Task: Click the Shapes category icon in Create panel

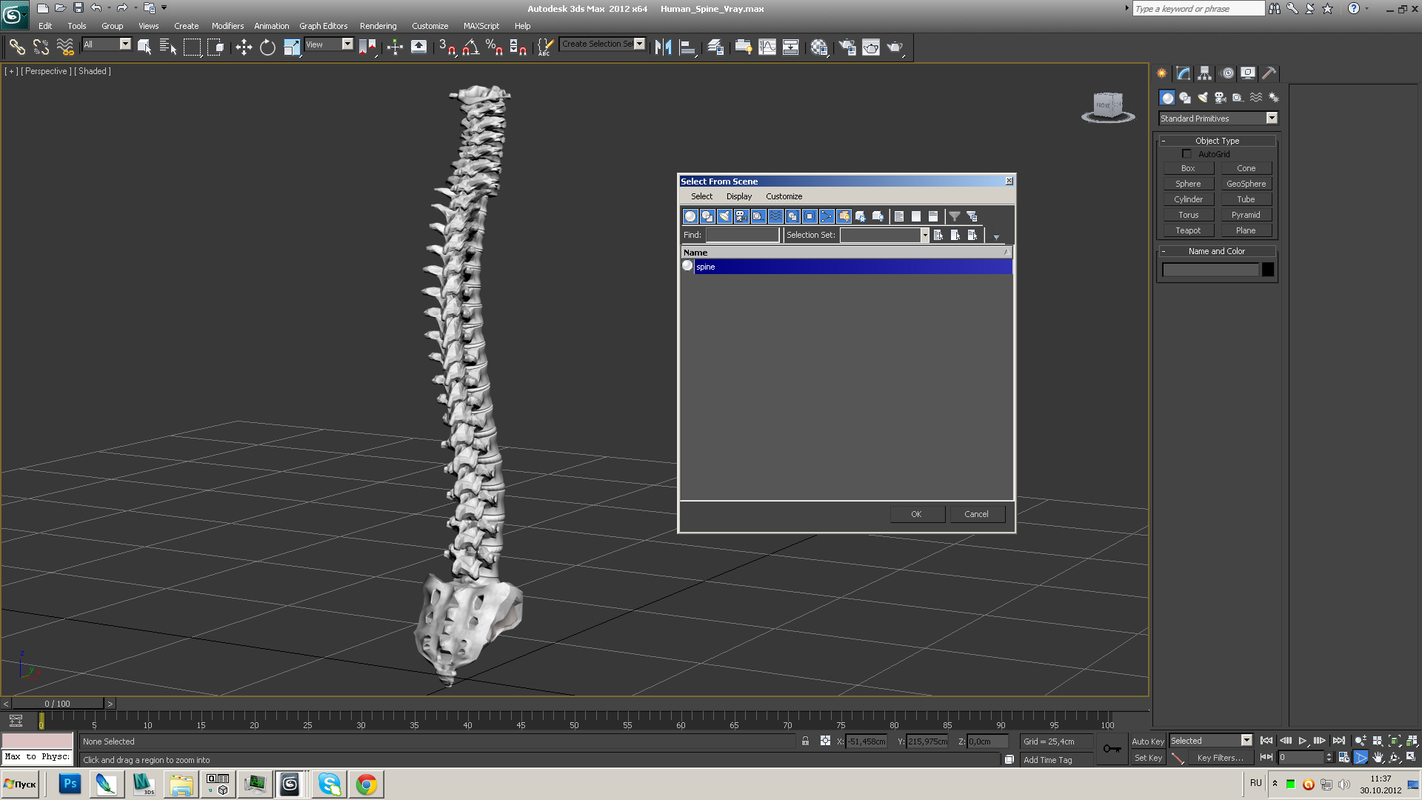Action: point(1185,98)
